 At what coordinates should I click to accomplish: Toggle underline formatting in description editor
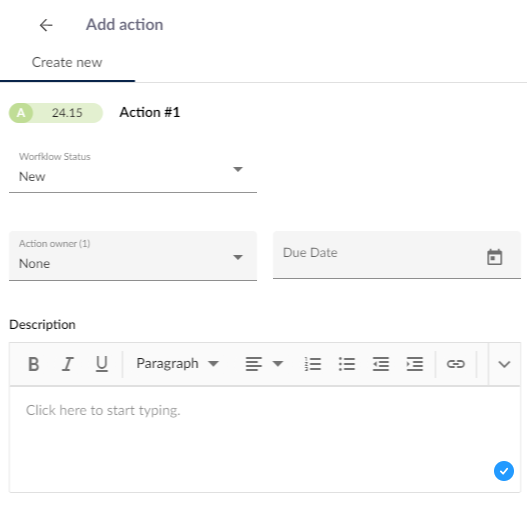click(102, 364)
